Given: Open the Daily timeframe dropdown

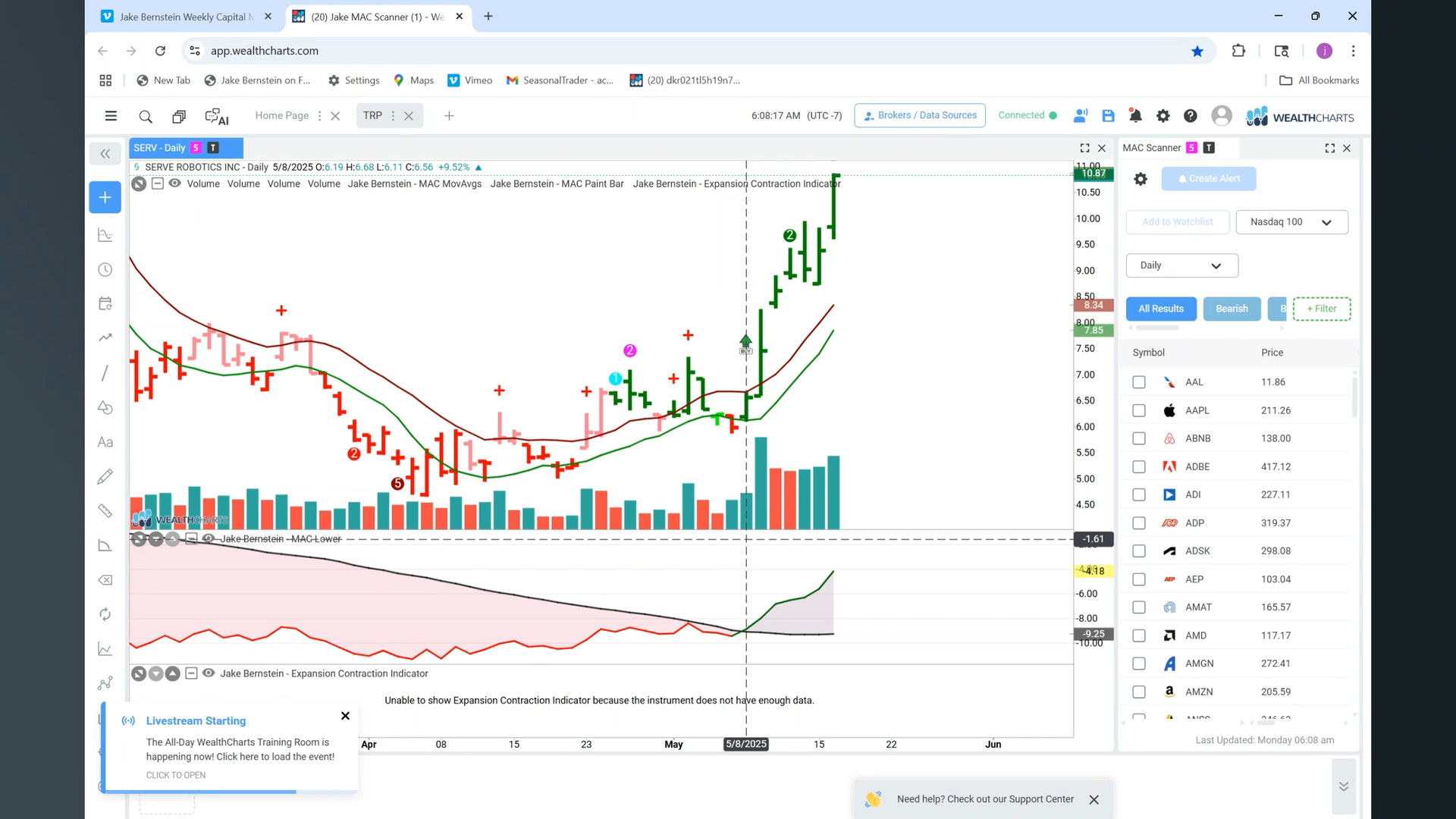Looking at the screenshot, I should click(1181, 265).
